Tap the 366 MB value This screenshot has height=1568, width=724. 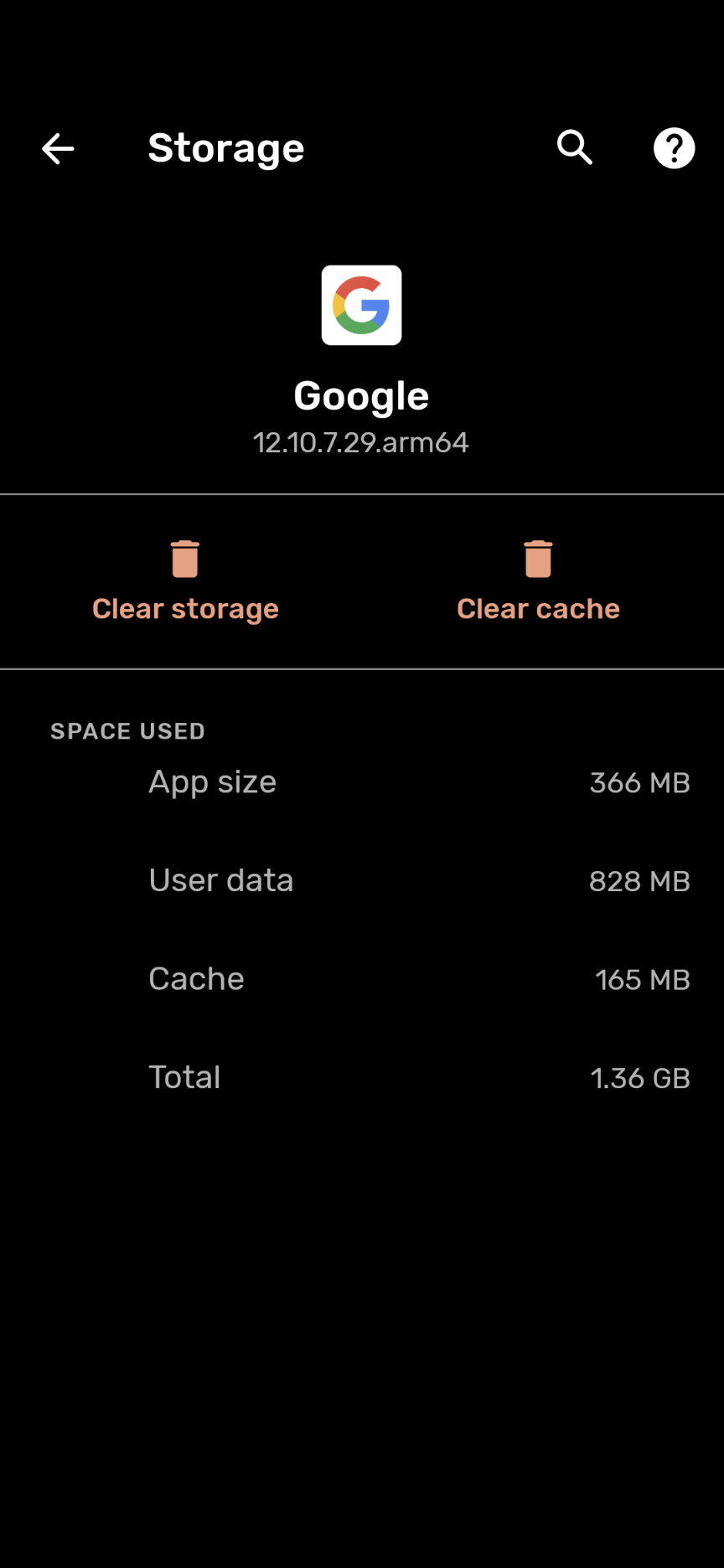[x=639, y=783]
